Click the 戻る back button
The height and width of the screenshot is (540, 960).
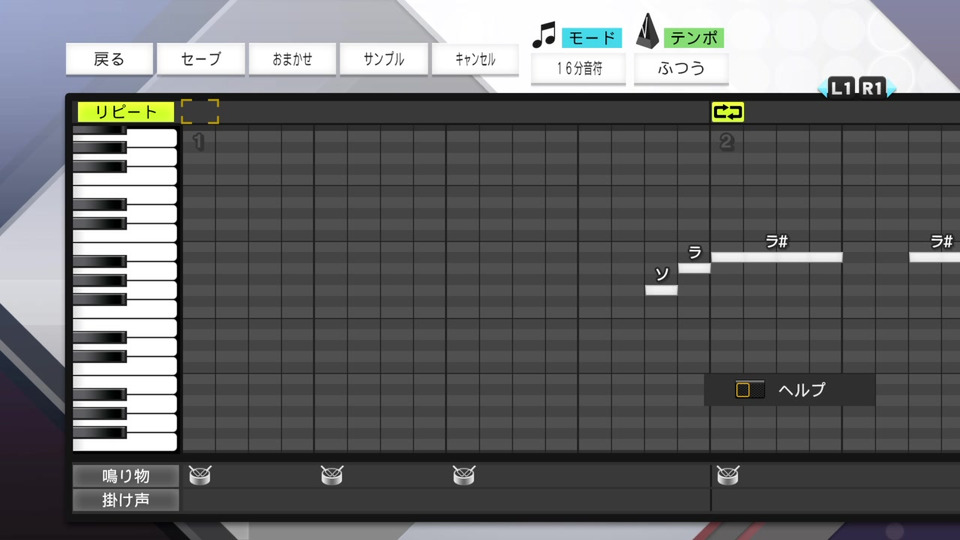[109, 59]
